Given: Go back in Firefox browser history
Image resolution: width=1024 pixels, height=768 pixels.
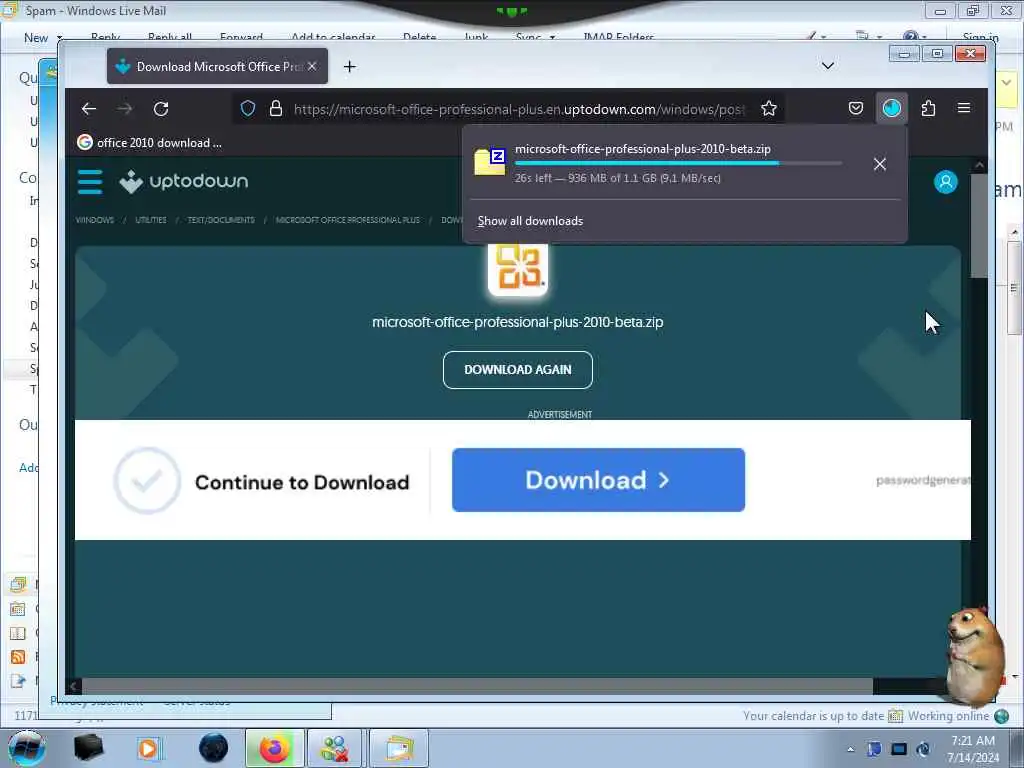Looking at the screenshot, I should pyautogui.click(x=89, y=109).
